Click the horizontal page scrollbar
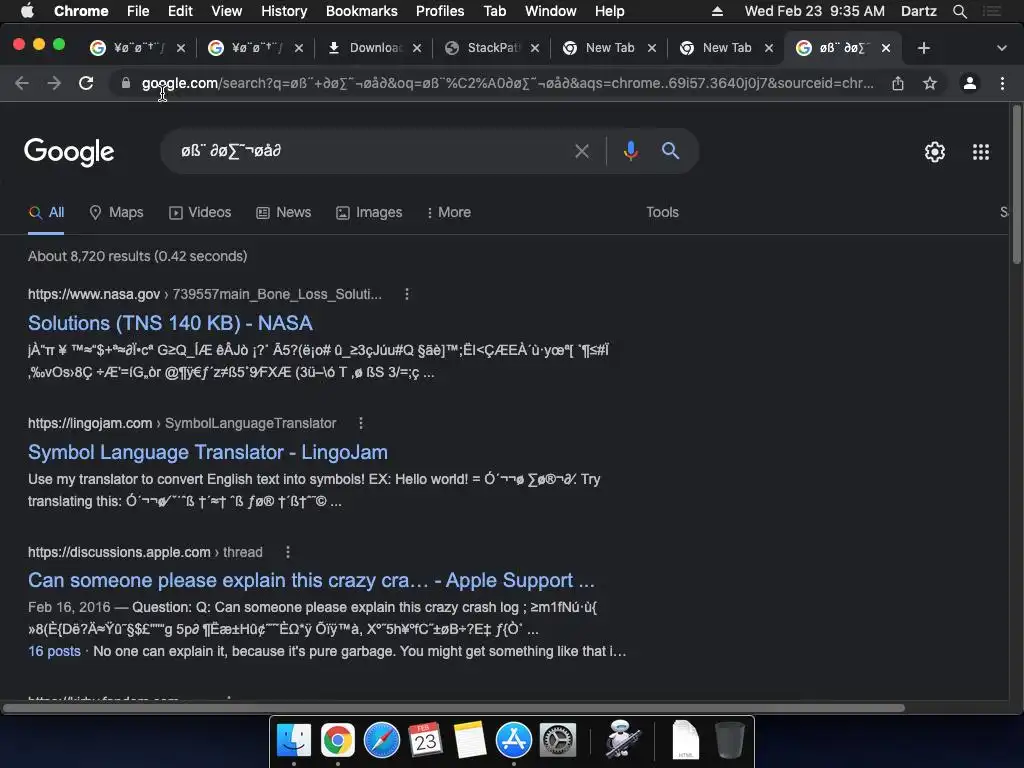Screen dimensions: 1024x768 tap(454, 708)
